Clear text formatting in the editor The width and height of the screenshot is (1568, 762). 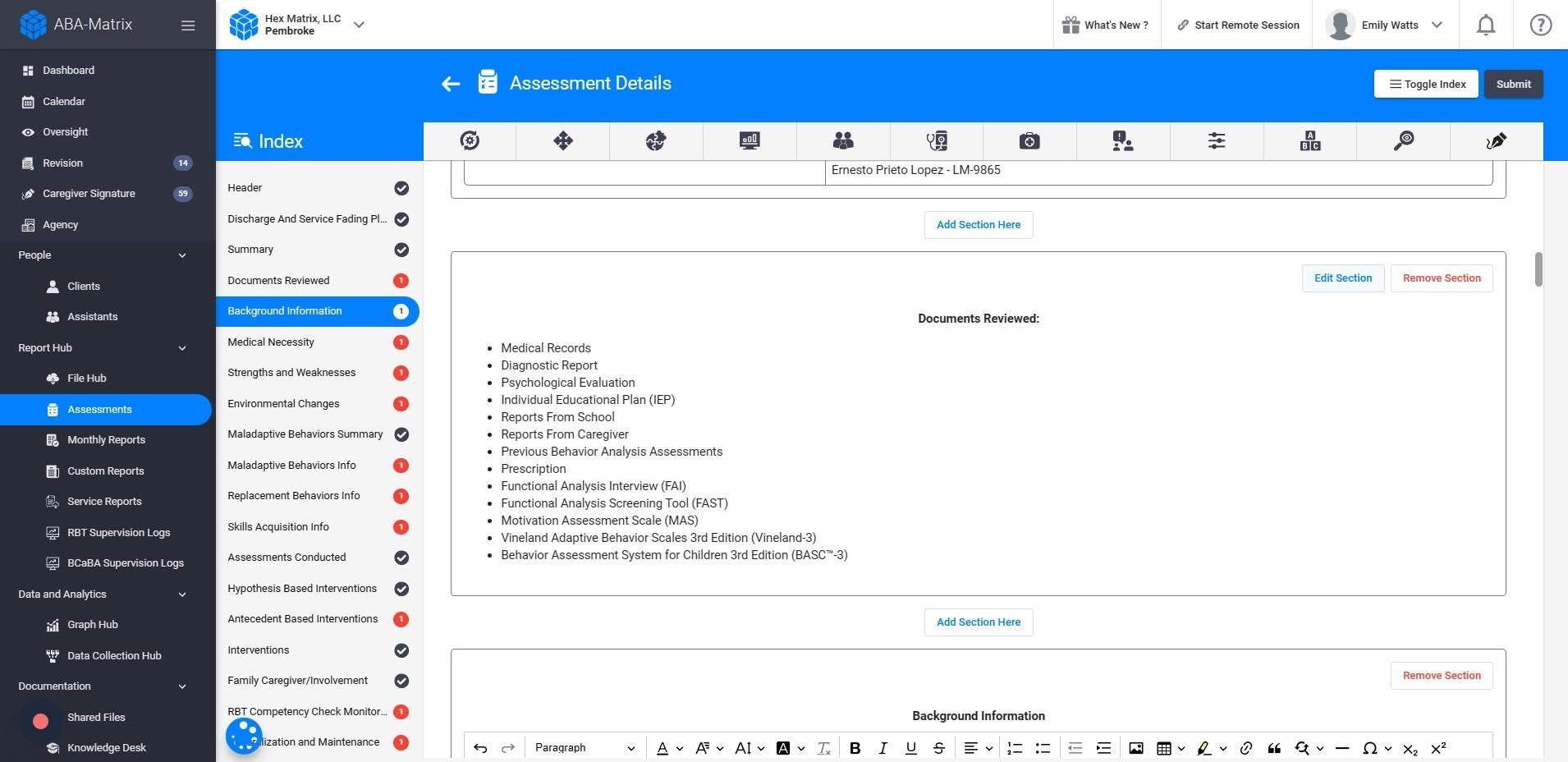point(824,748)
